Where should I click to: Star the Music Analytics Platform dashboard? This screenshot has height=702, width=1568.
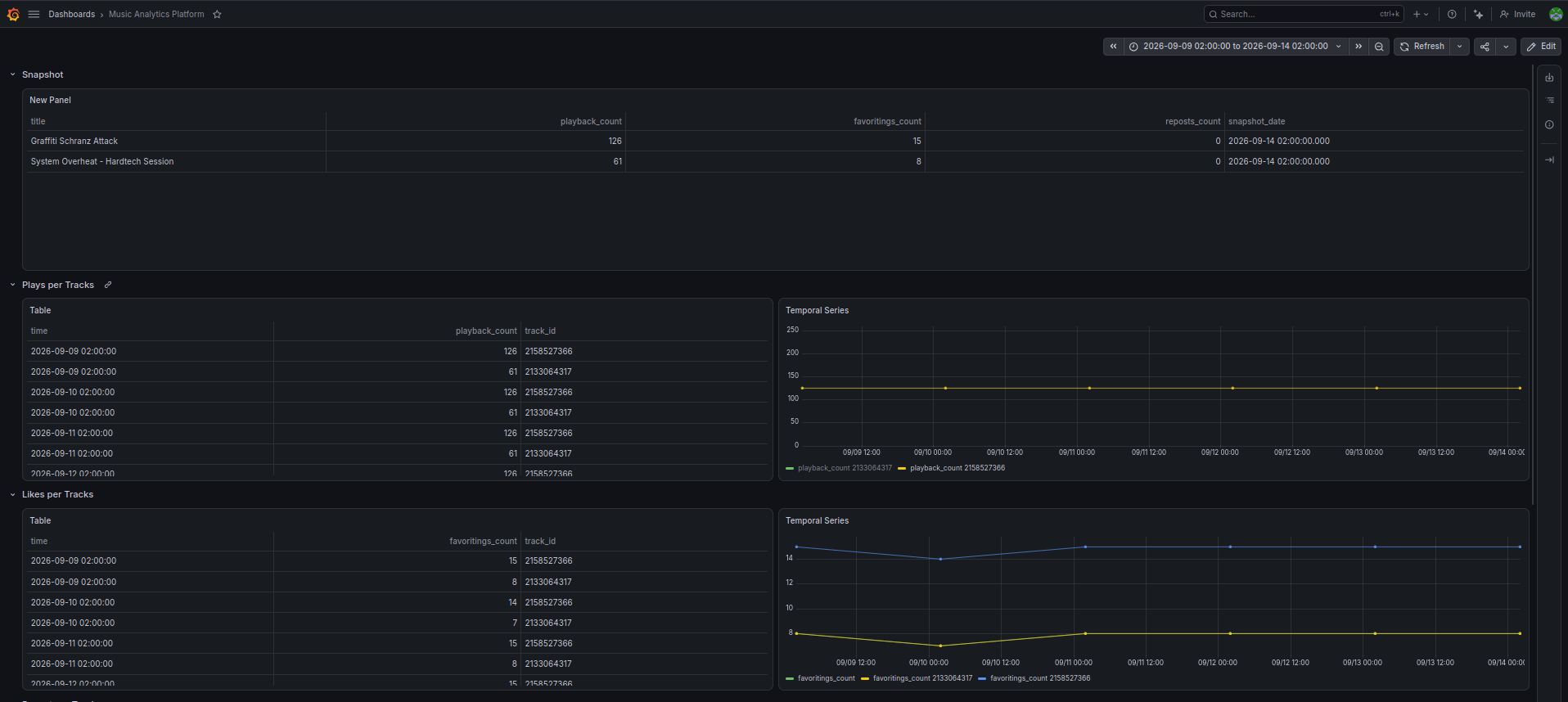[217, 14]
